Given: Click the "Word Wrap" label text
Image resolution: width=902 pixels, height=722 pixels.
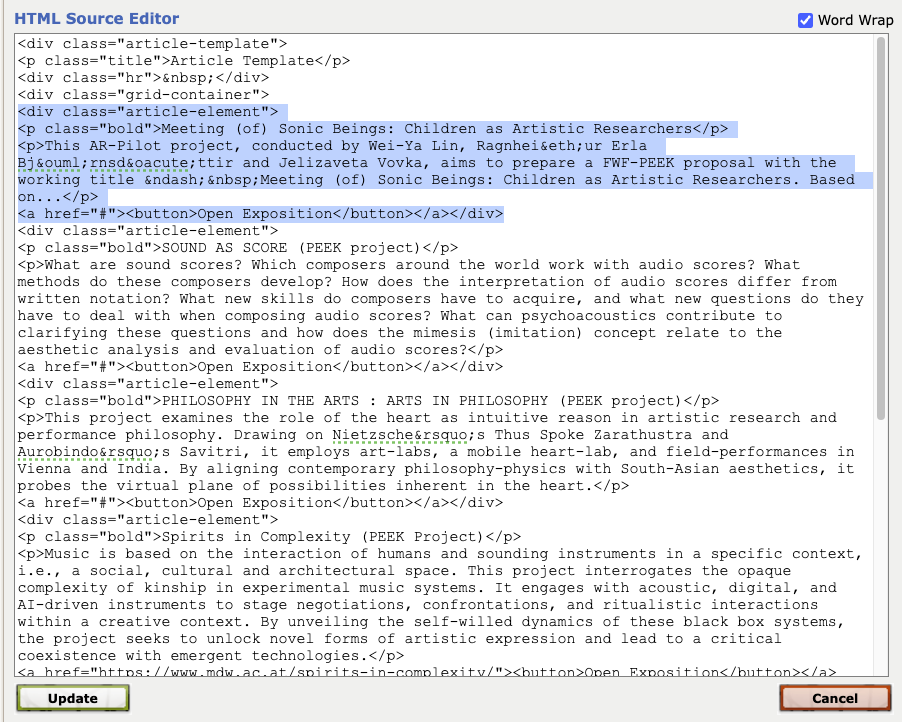Looking at the screenshot, I should 855,20.
